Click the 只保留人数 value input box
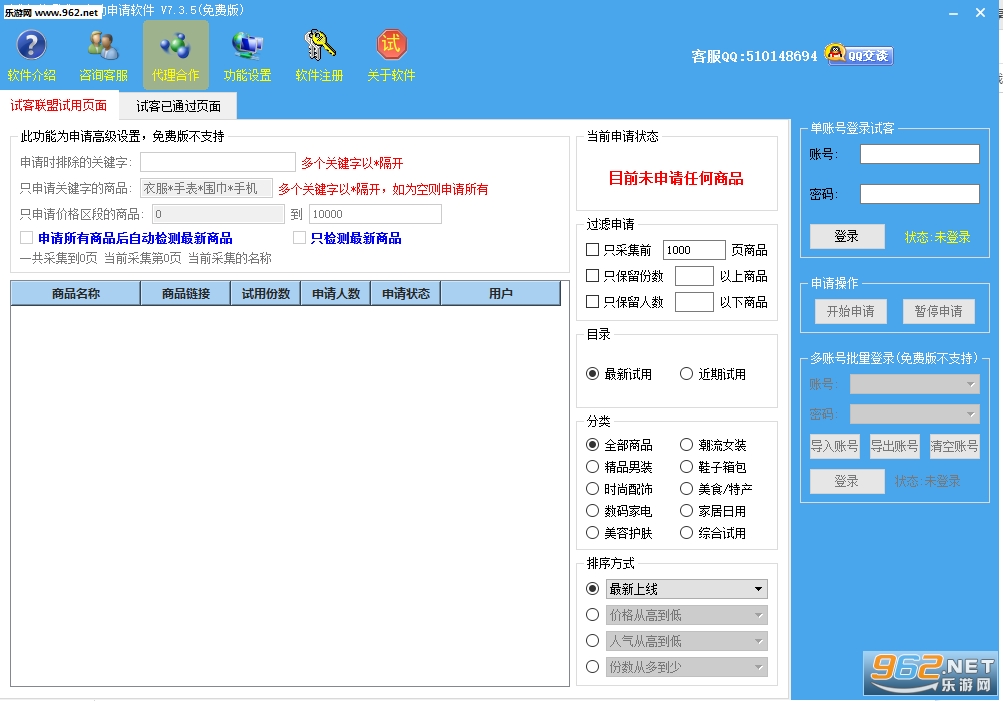 click(x=694, y=301)
